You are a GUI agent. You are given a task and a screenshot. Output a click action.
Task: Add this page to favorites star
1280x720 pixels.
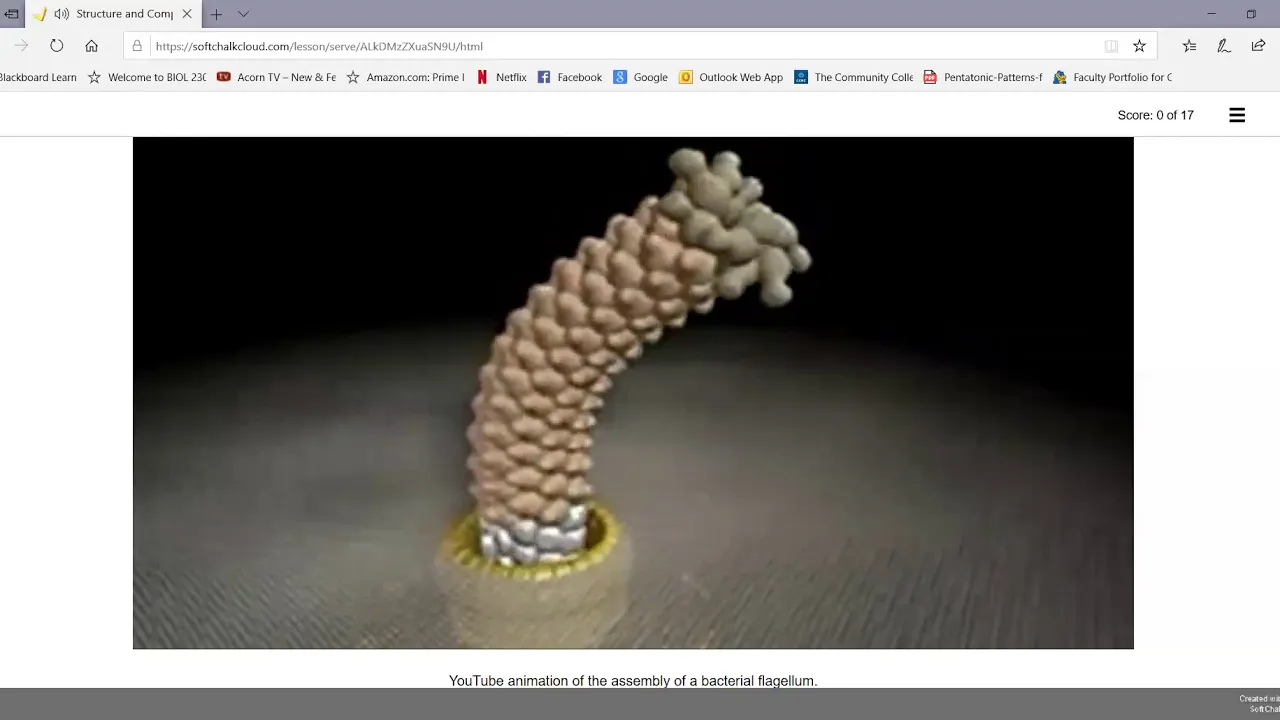point(1139,46)
